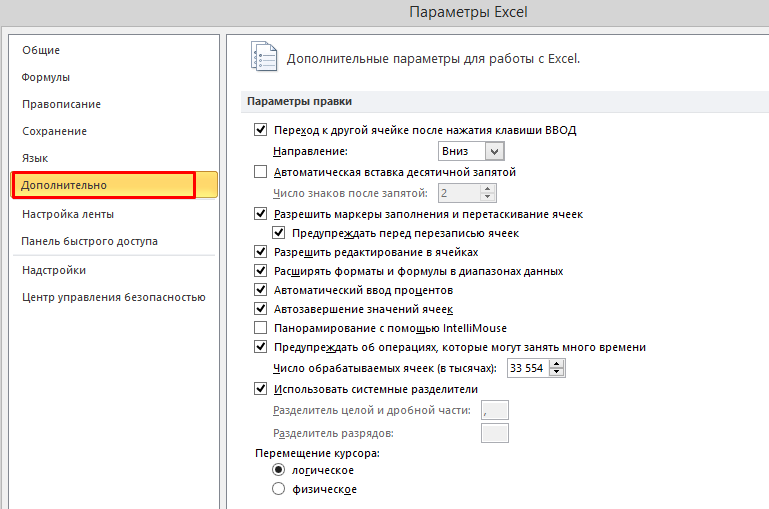The width and height of the screenshot is (769, 509).
Task: Select физическое cursor movement
Action: (x=279, y=489)
